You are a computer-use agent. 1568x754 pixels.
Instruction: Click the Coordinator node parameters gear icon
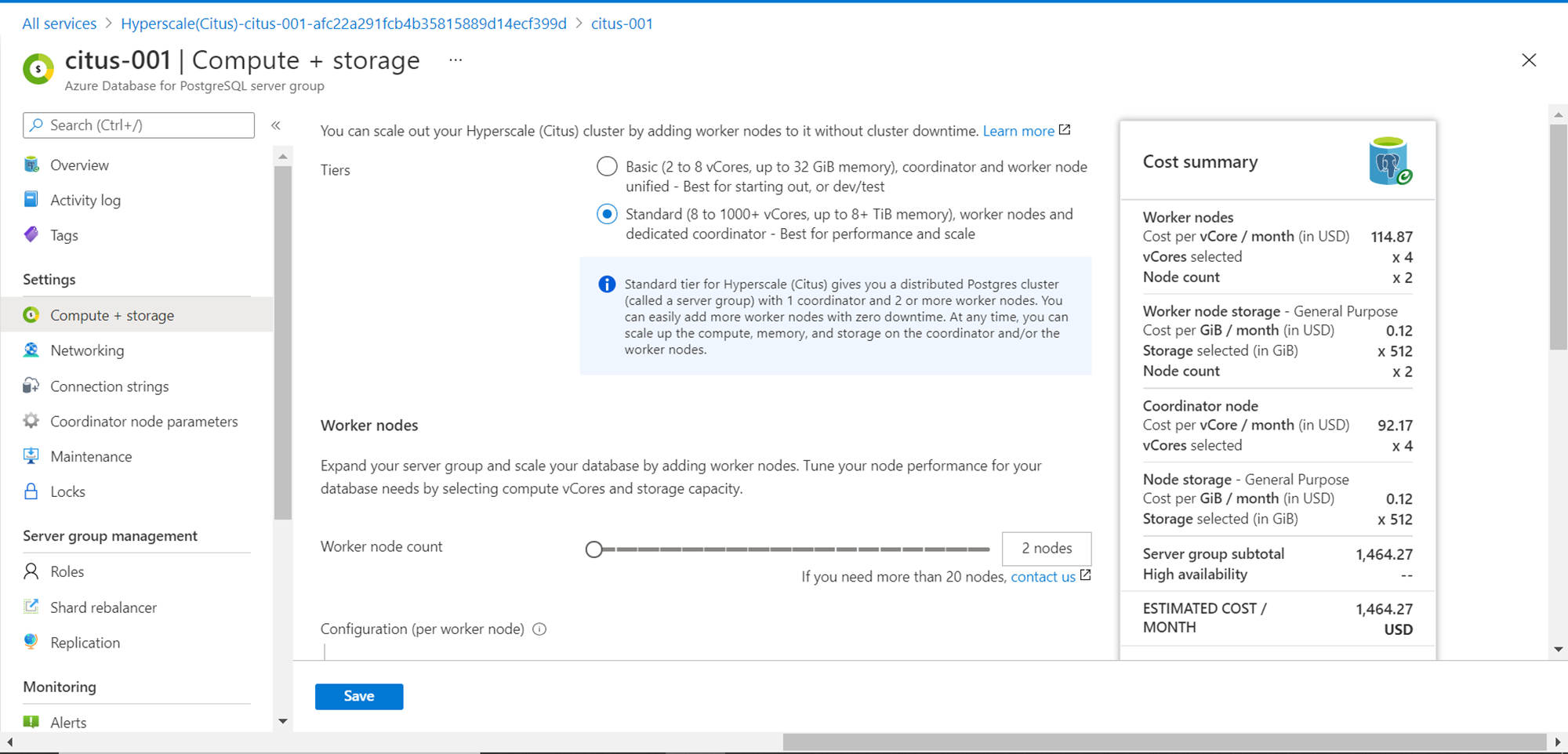pos(31,421)
